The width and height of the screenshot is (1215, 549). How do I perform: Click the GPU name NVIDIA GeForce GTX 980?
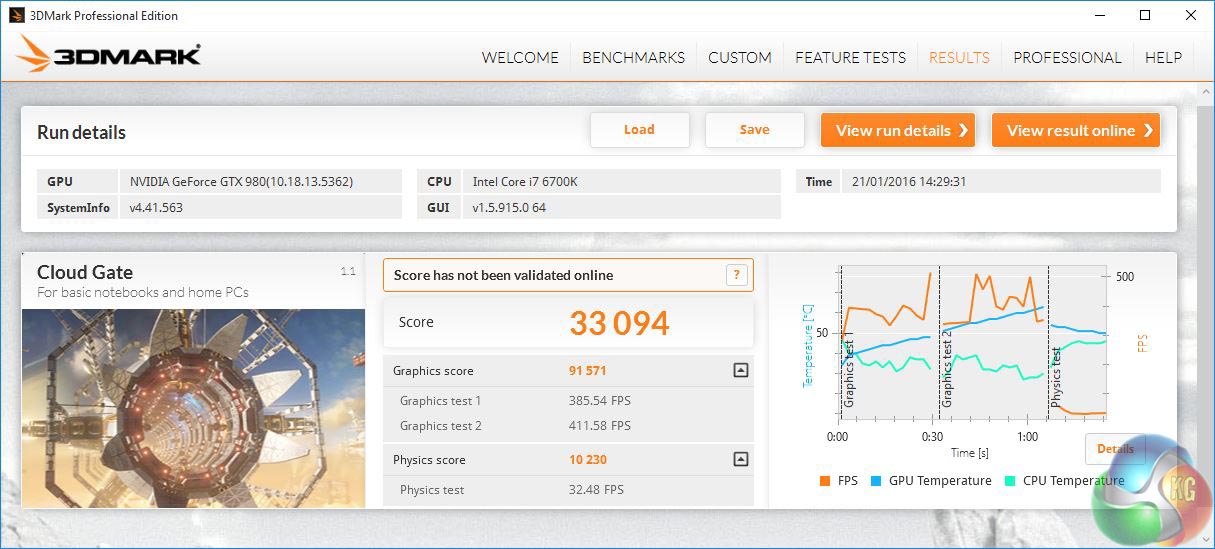242,182
